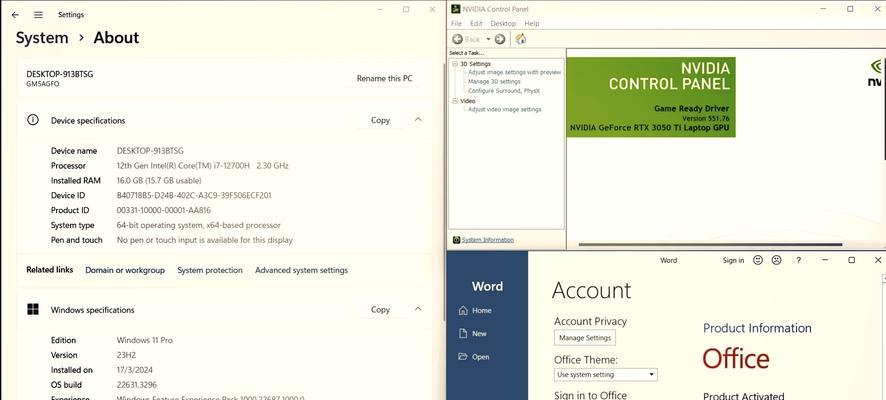The width and height of the screenshot is (886, 400).
Task: Click the New document icon in Word
Action: [x=463, y=333]
